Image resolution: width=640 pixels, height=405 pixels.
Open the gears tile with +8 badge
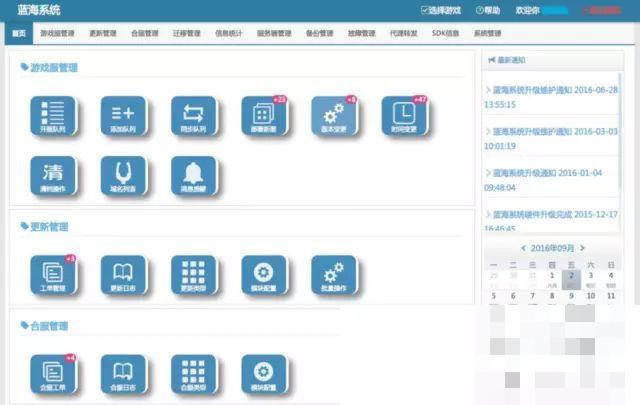tap(334, 116)
